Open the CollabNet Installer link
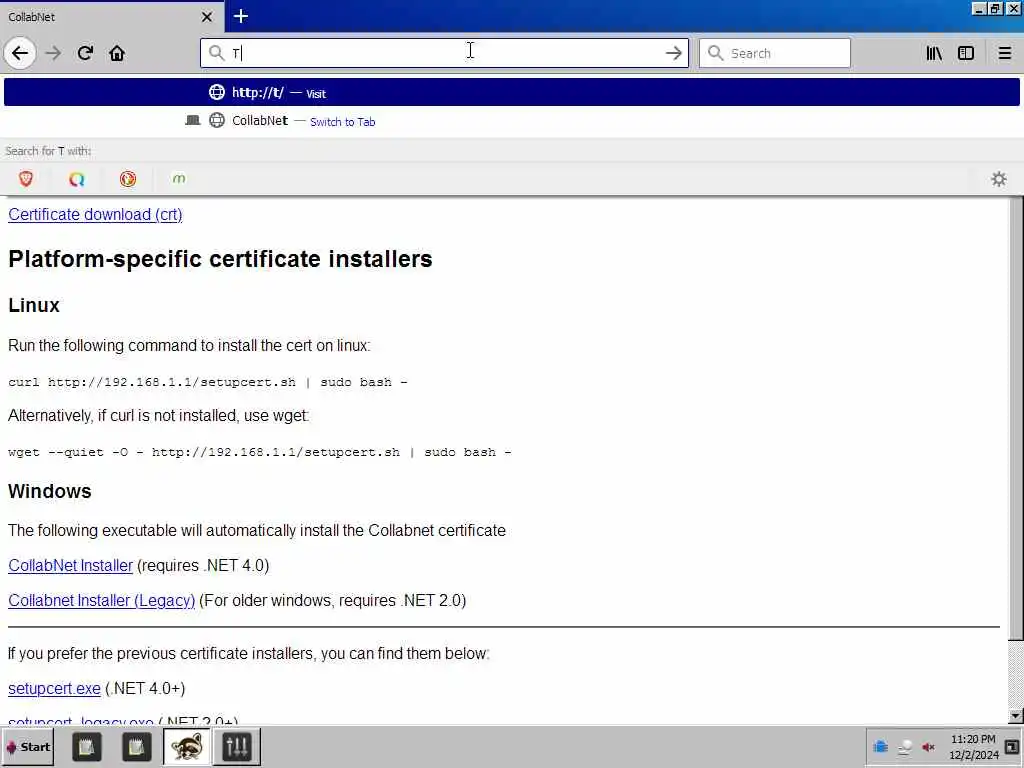This screenshot has height=768, width=1024. [x=71, y=566]
